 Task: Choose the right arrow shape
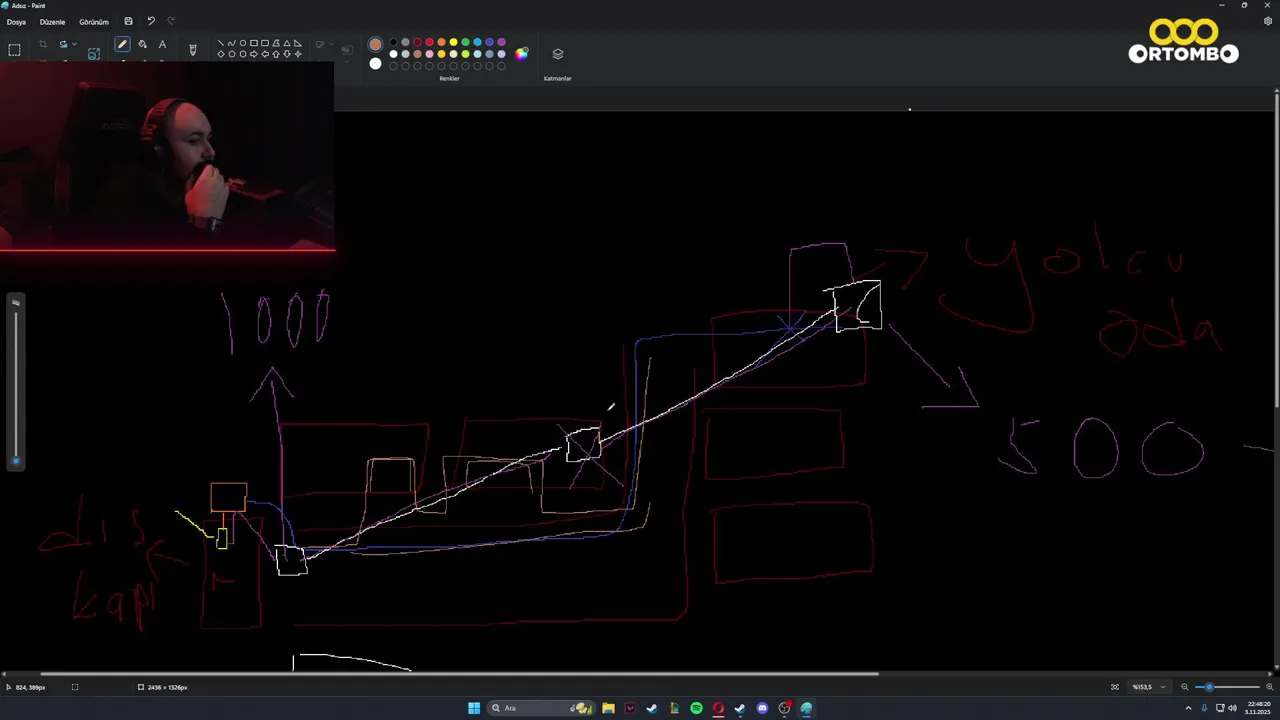click(x=254, y=54)
